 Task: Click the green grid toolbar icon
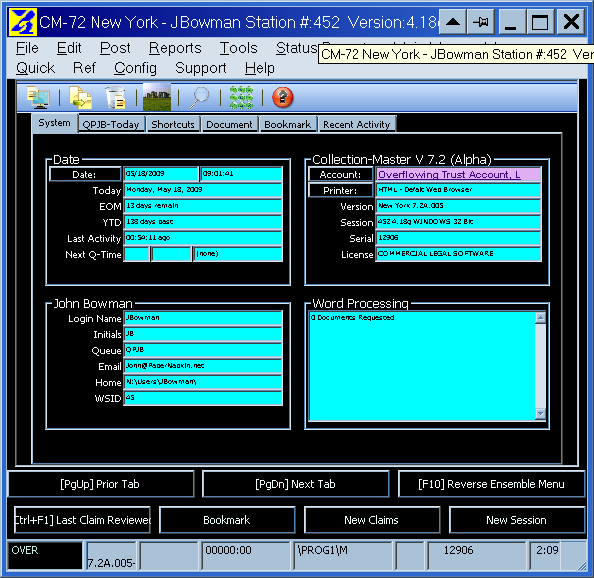pyautogui.click(x=241, y=97)
